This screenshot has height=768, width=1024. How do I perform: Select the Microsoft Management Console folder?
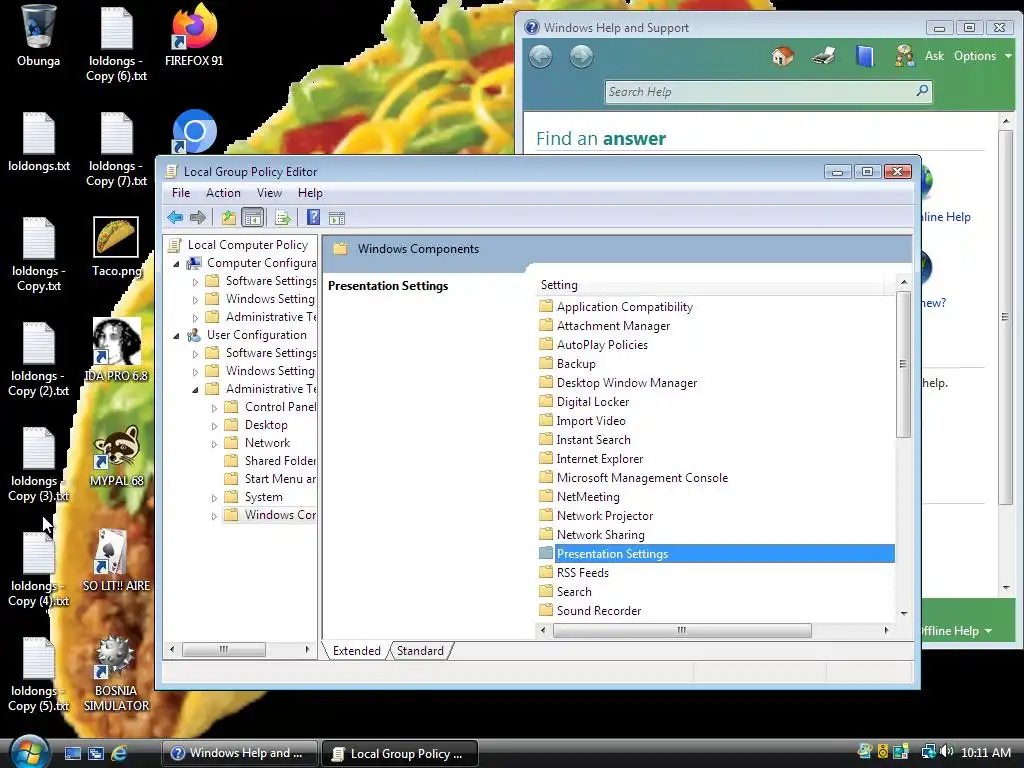click(x=642, y=477)
